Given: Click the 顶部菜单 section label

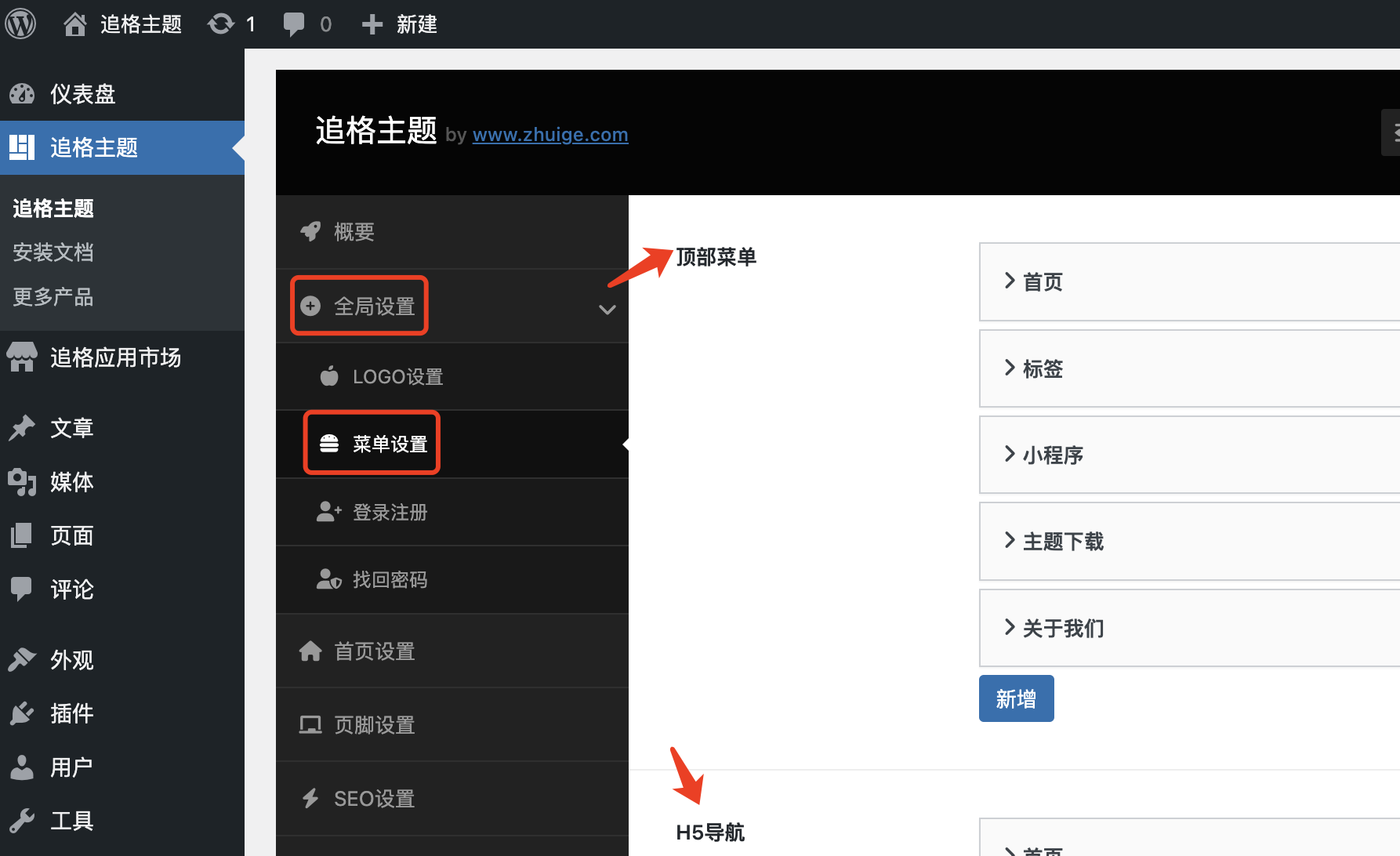Looking at the screenshot, I should [x=716, y=257].
